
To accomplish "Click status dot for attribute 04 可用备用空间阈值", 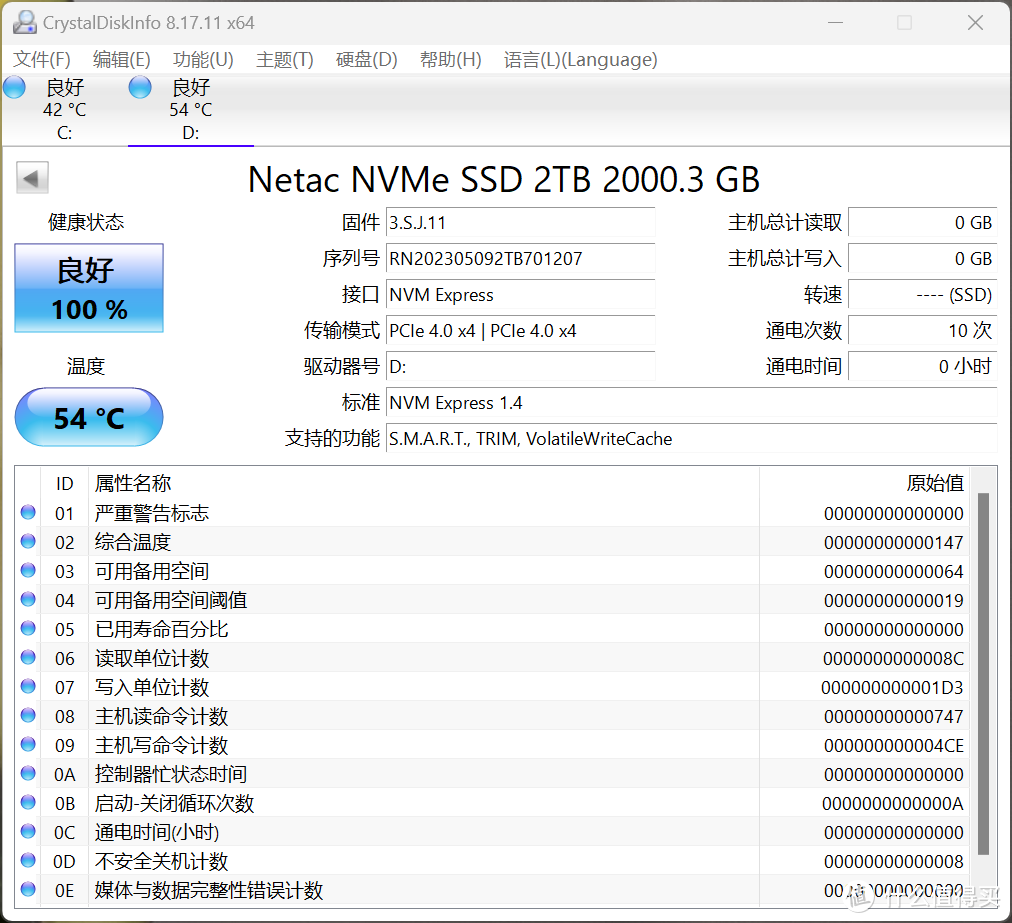I will point(28,600).
